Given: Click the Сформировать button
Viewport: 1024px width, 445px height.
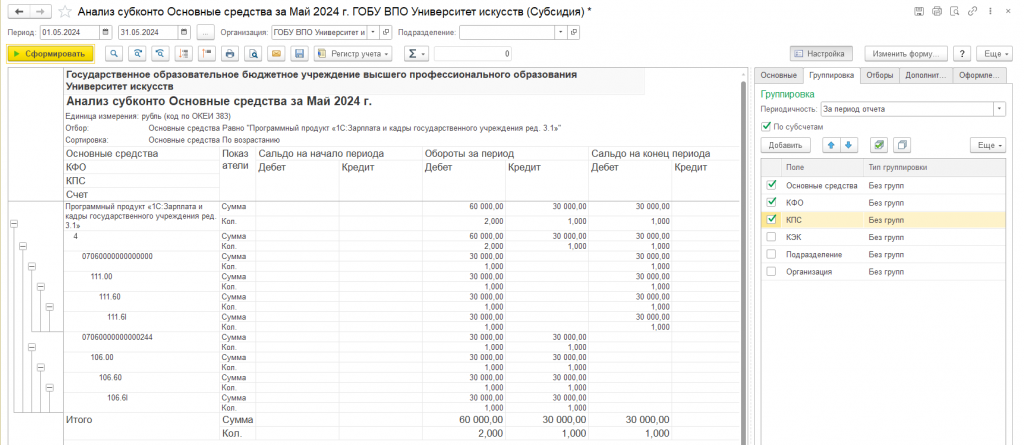Looking at the screenshot, I should pyautogui.click(x=50, y=54).
